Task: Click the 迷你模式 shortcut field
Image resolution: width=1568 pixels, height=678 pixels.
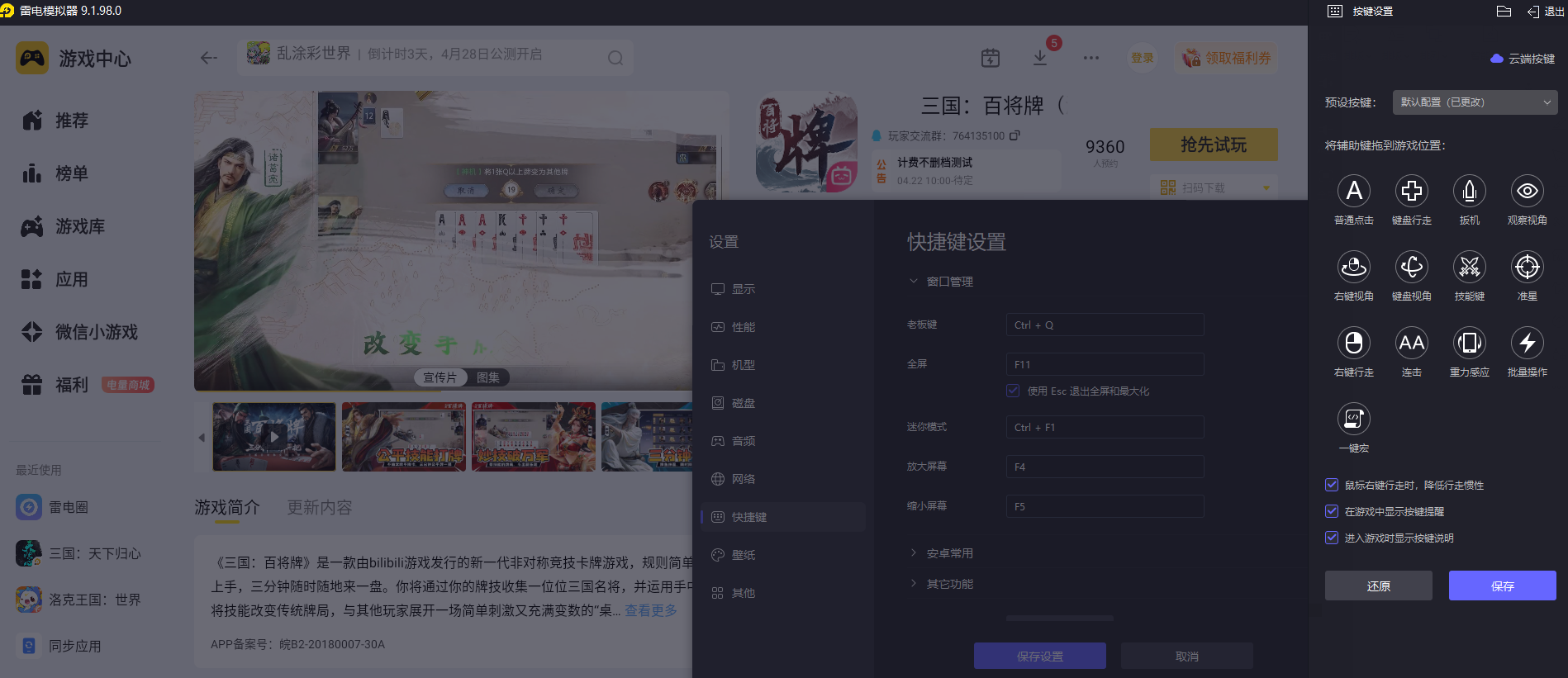Action: (x=1105, y=427)
